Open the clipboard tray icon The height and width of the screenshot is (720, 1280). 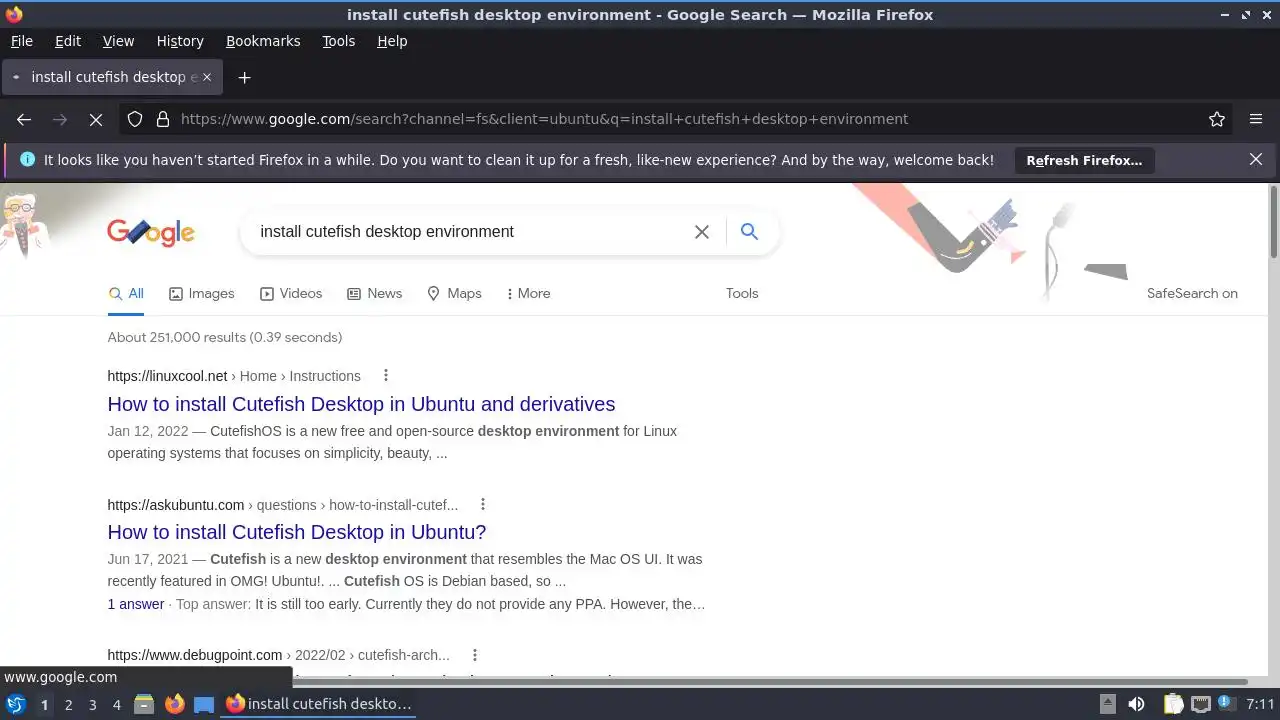[x=1173, y=704]
